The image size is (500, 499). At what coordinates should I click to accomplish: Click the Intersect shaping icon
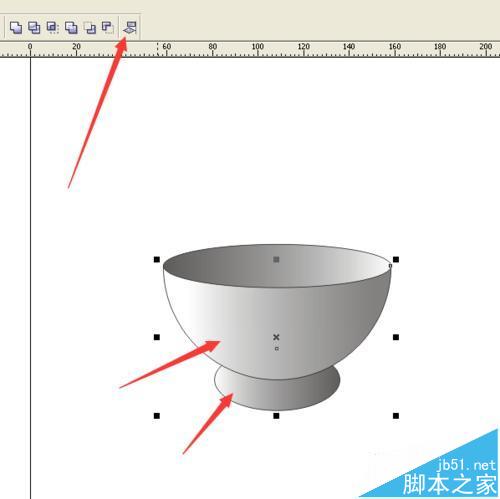pos(53,28)
